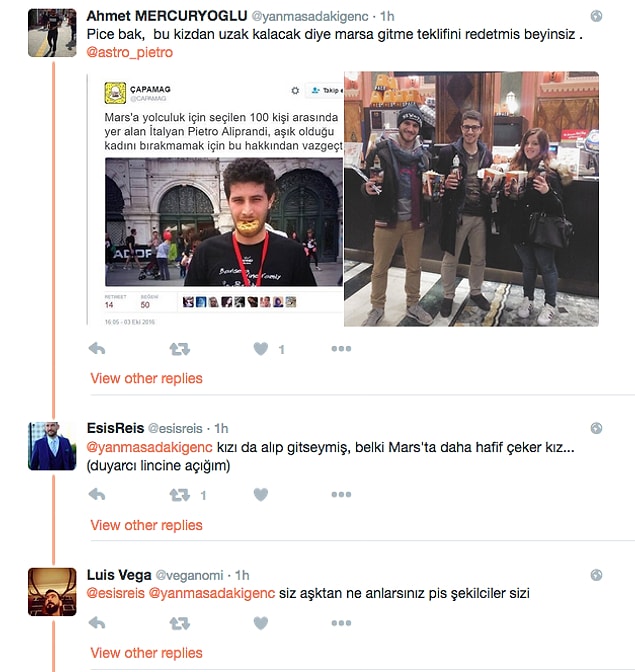Open more options on Luis Vega's tweet
Screen dimensions: 635x672
[341, 623]
